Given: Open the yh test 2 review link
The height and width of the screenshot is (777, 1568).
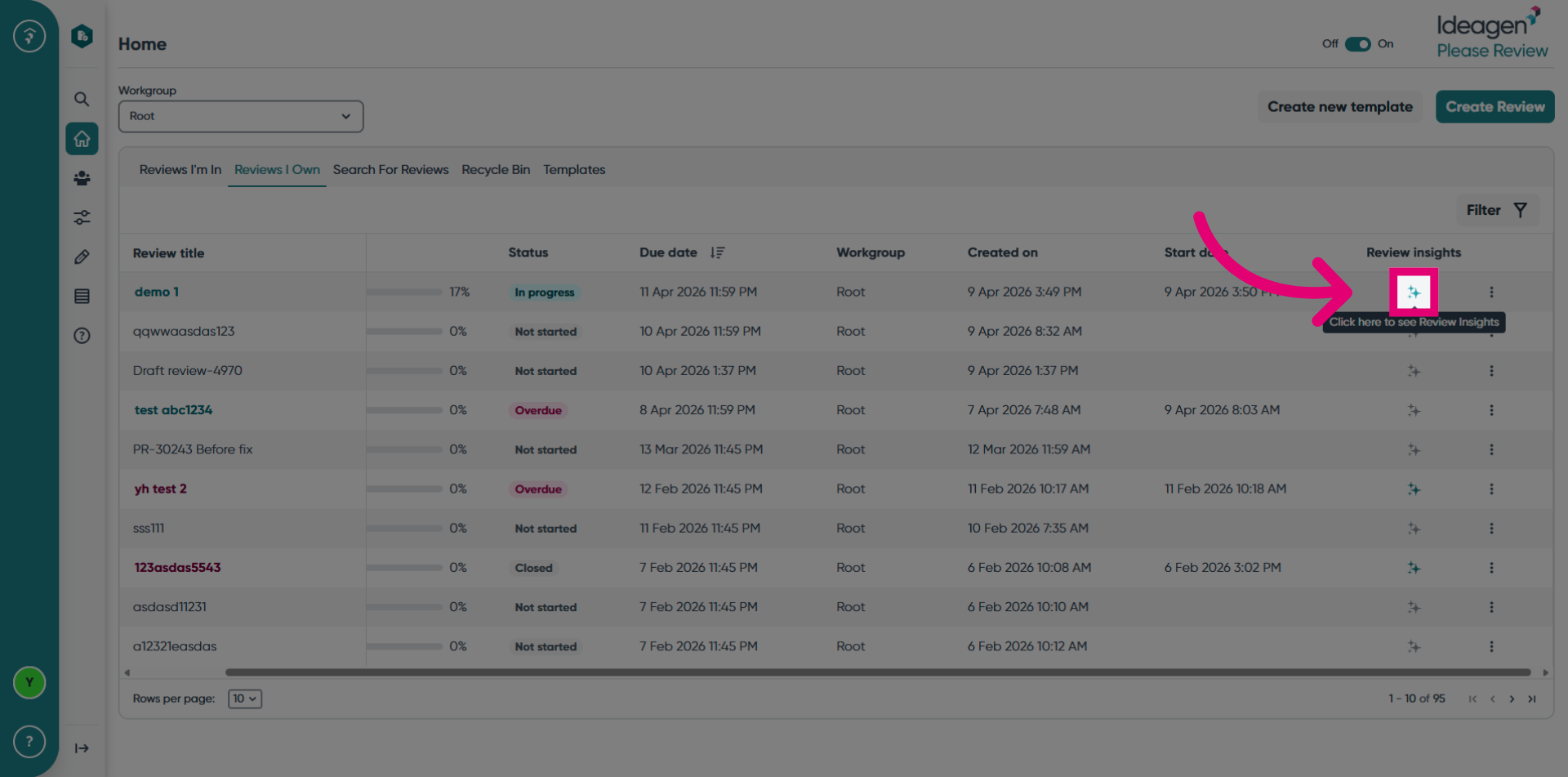Looking at the screenshot, I should pos(160,489).
